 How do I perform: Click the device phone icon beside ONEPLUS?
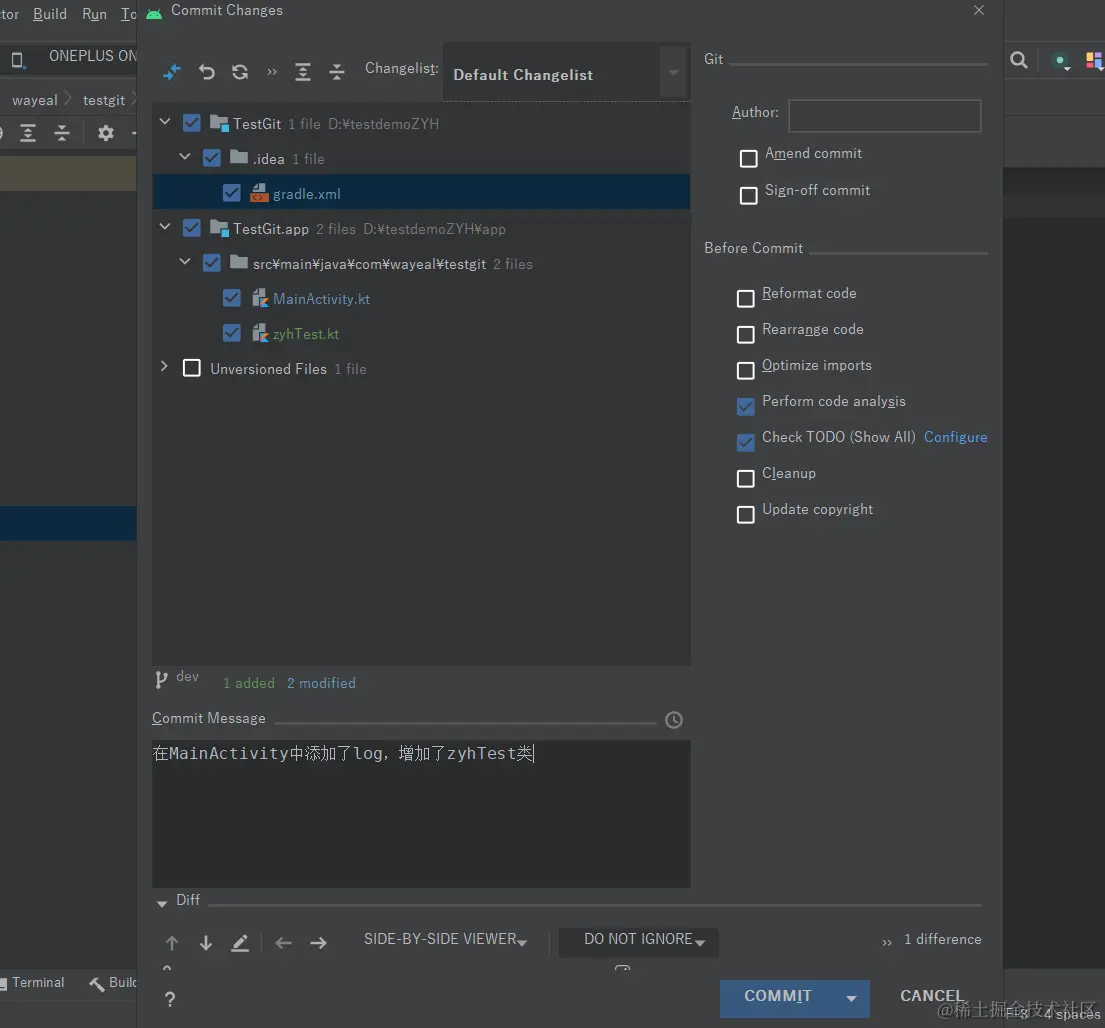coord(18,61)
